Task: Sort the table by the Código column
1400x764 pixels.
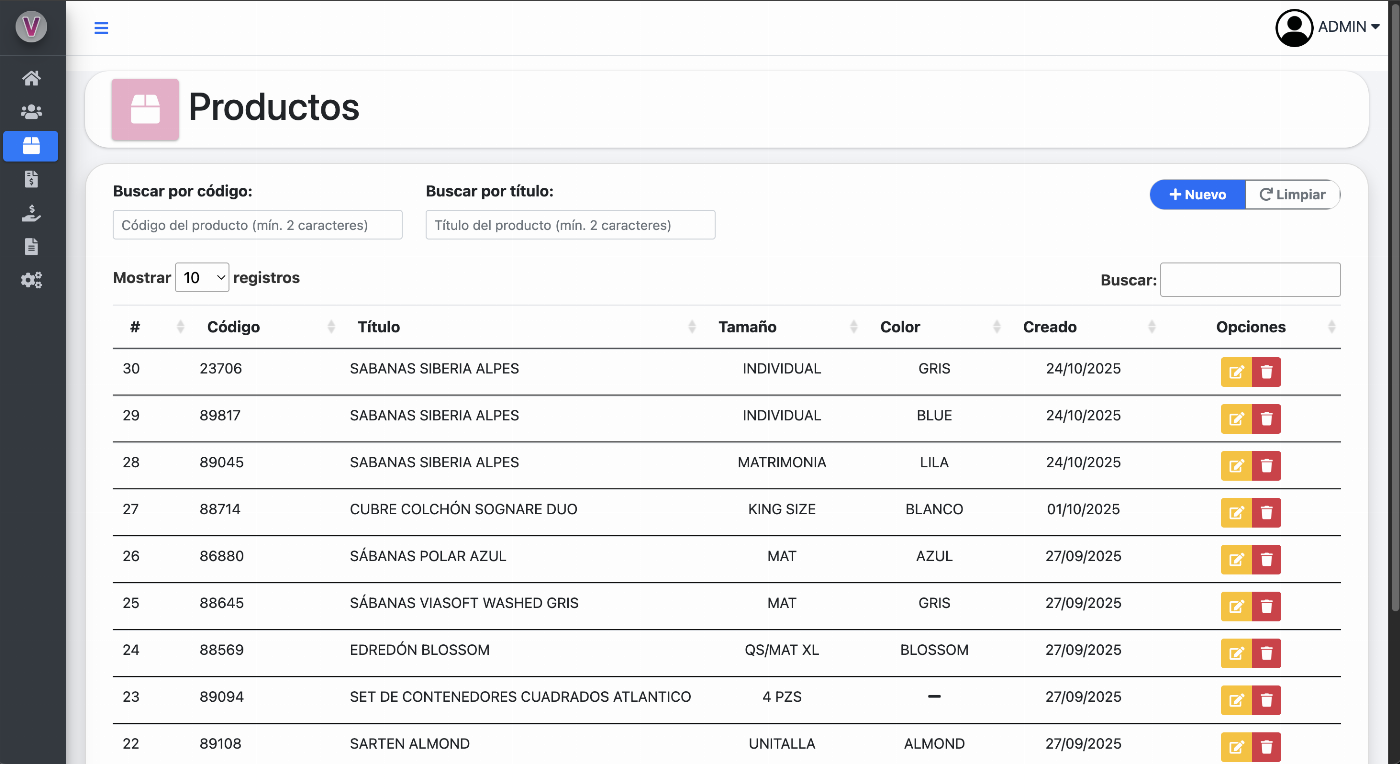Action: pos(232,327)
